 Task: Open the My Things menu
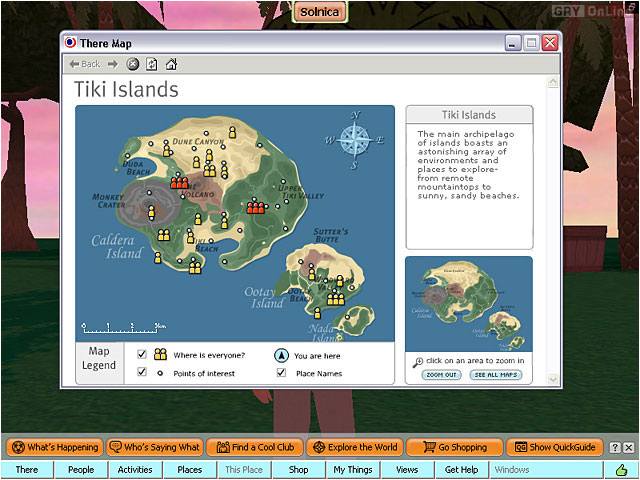(x=353, y=470)
